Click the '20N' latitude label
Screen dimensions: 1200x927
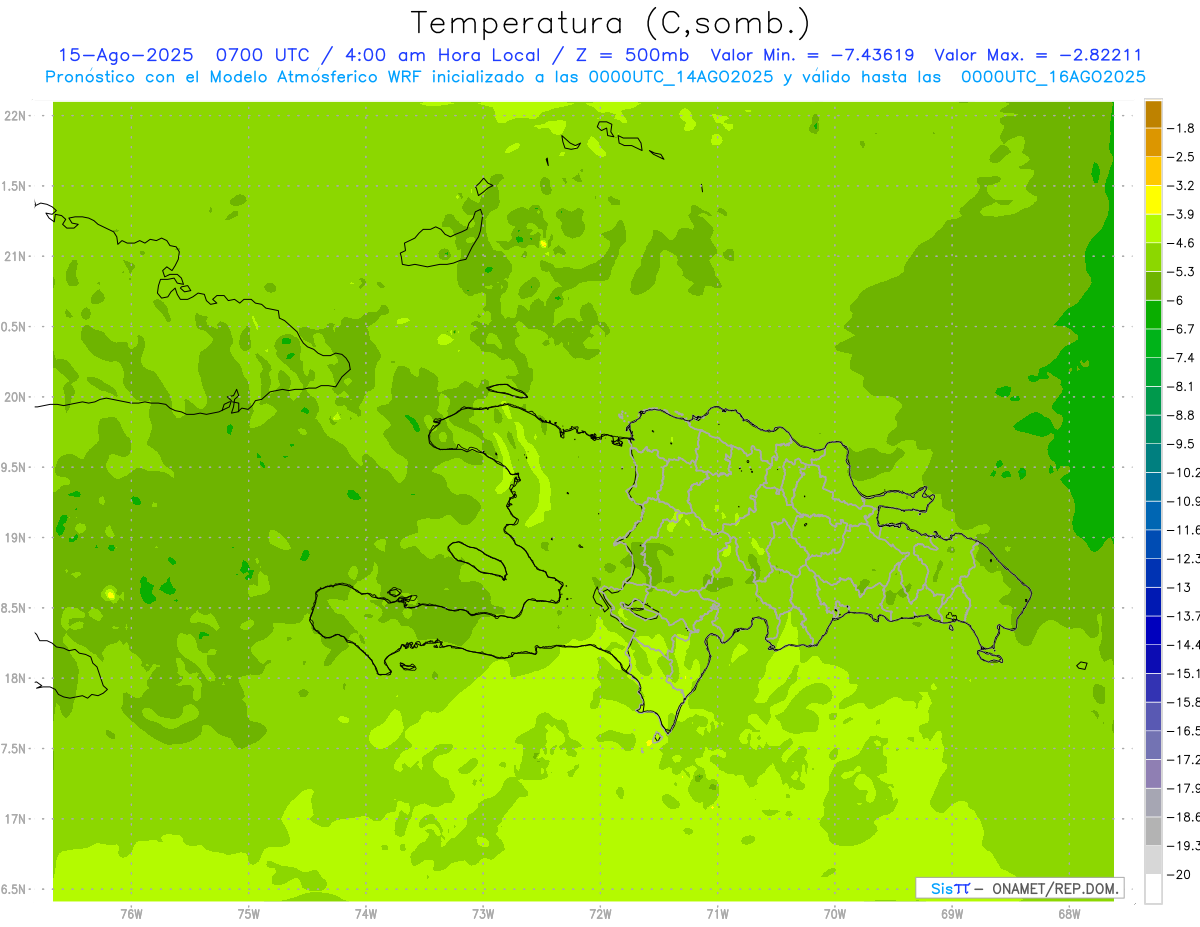pyautogui.click(x=15, y=397)
